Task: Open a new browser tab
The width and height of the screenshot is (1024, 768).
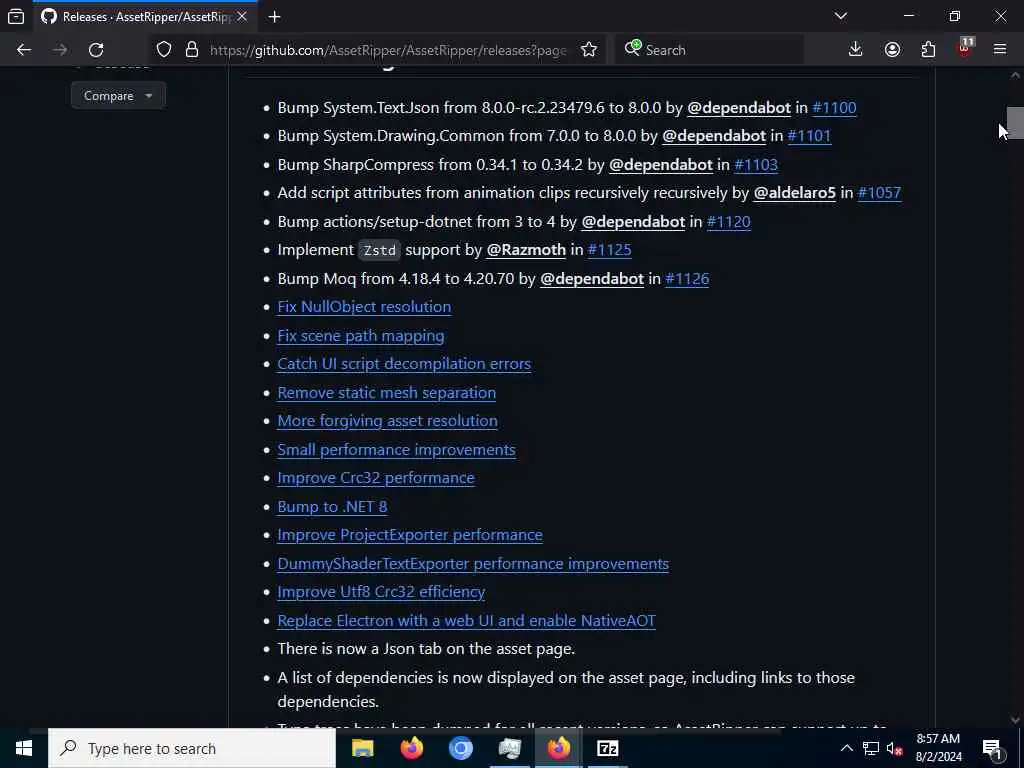Action: [274, 17]
